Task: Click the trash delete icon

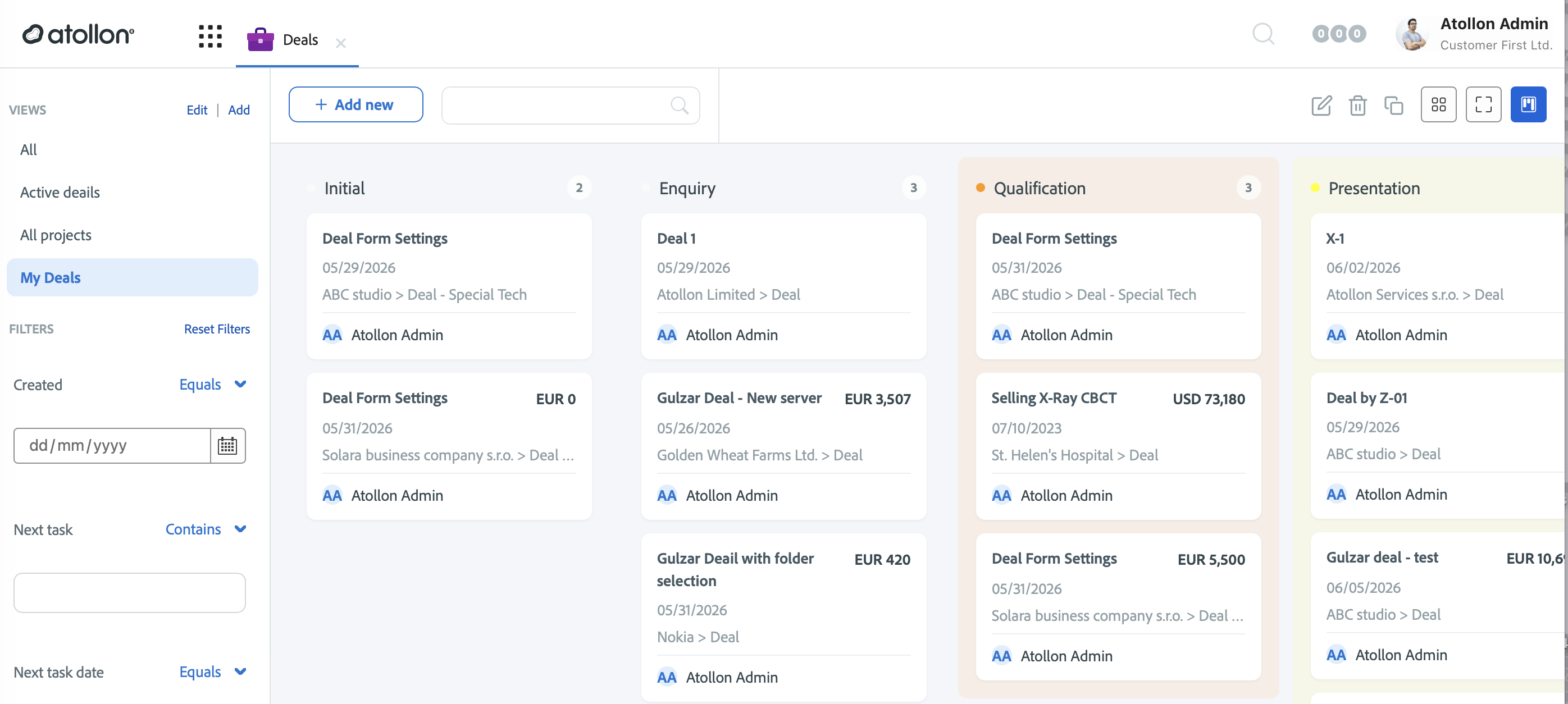Action: (x=1357, y=106)
